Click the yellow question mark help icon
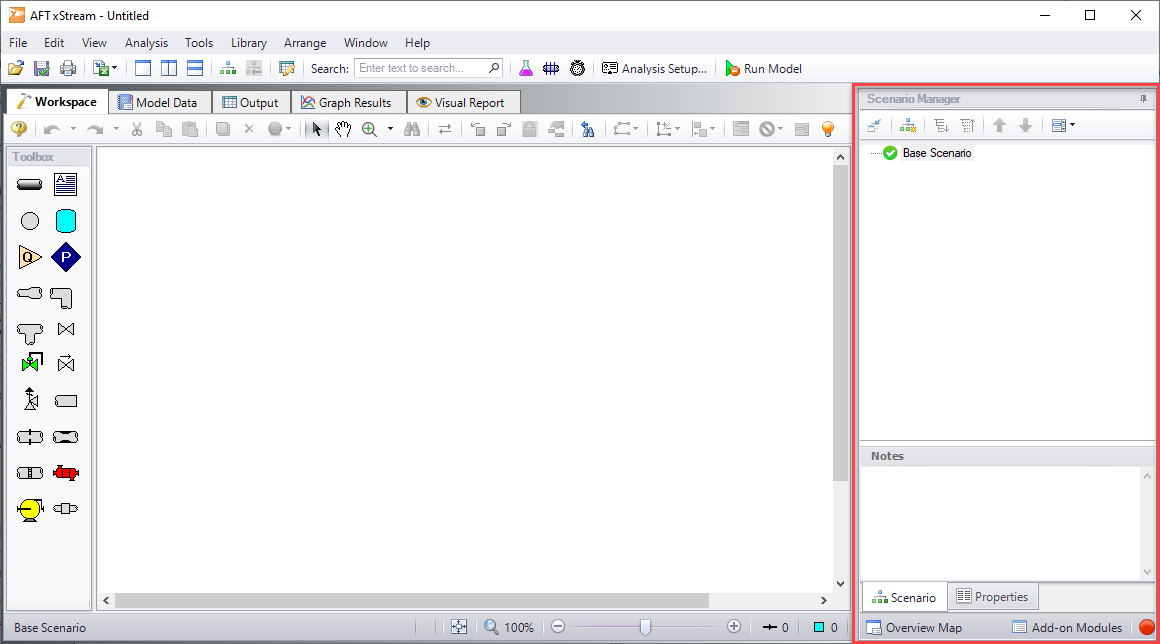Viewport: 1160px width, 644px height. [19, 129]
